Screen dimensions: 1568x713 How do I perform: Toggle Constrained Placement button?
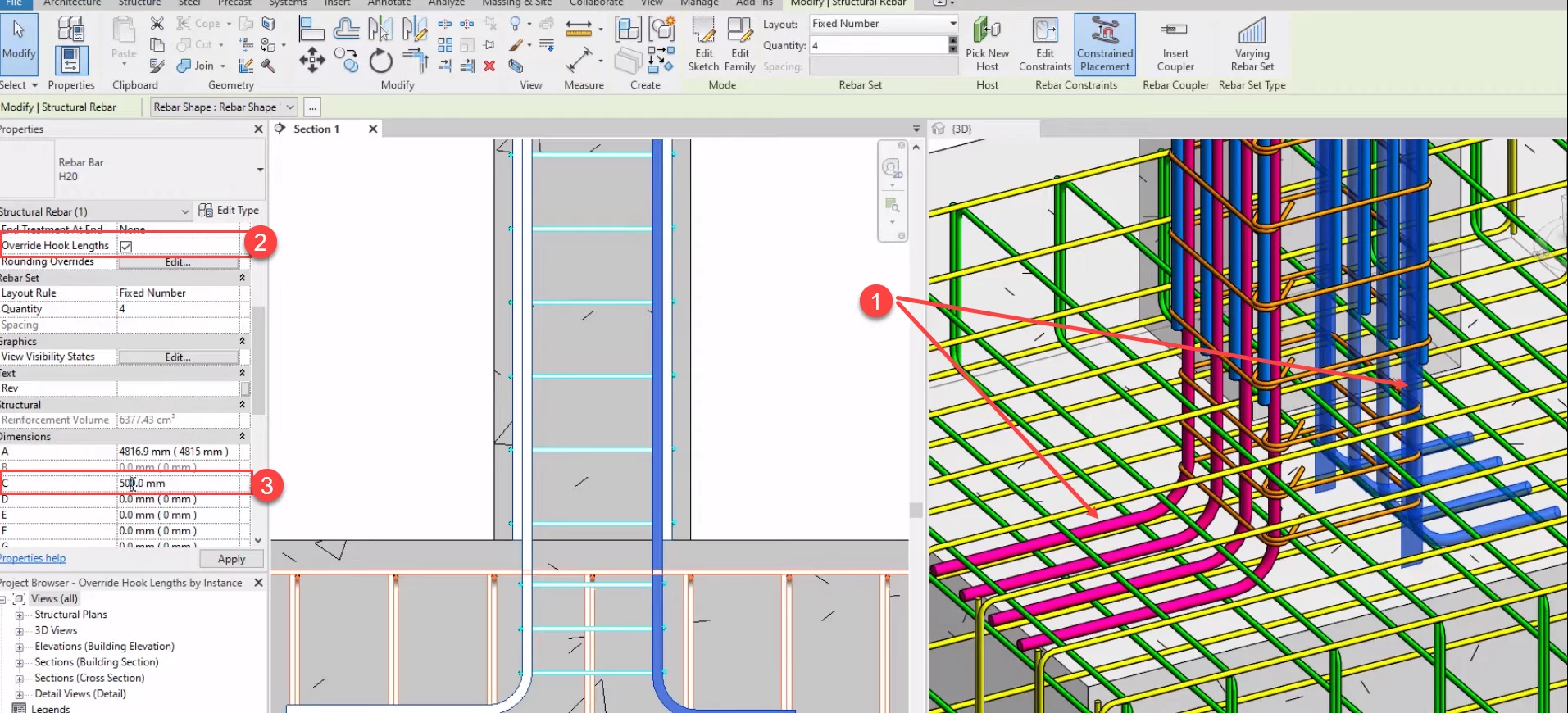click(1104, 45)
